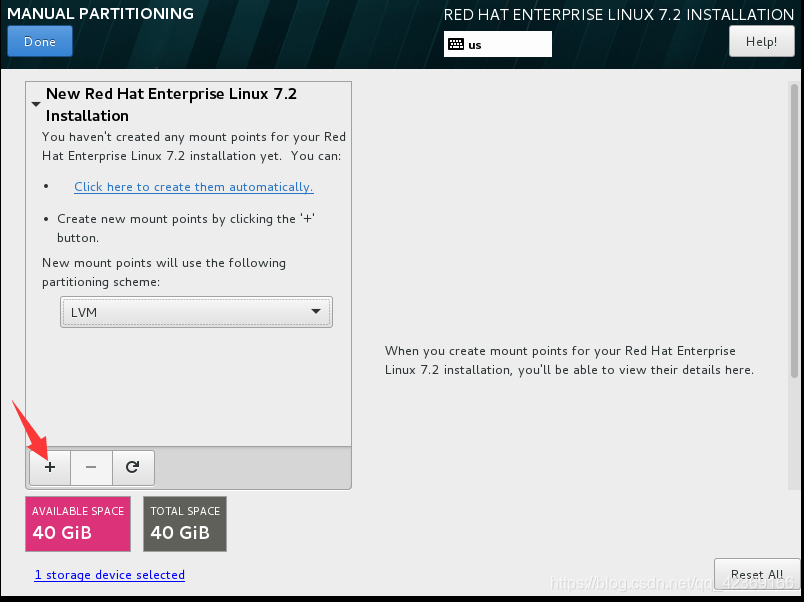The height and width of the screenshot is (602, 804).
Task: Click the text "New mount points will use the following"
Action: tap(164, 263)
